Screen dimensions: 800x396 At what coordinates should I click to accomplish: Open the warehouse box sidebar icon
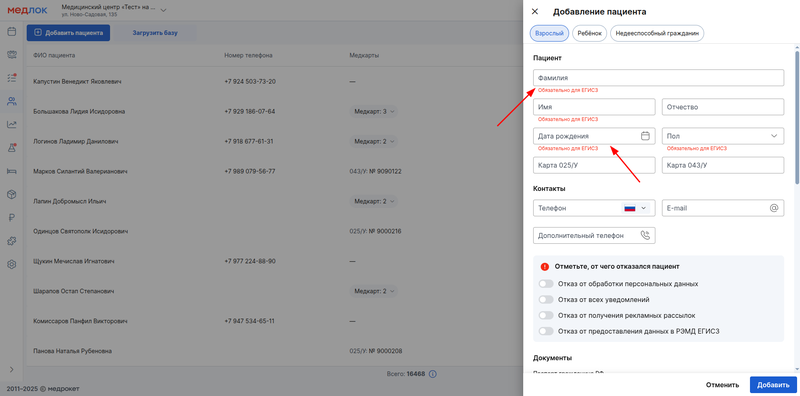[x=12, y=194]
